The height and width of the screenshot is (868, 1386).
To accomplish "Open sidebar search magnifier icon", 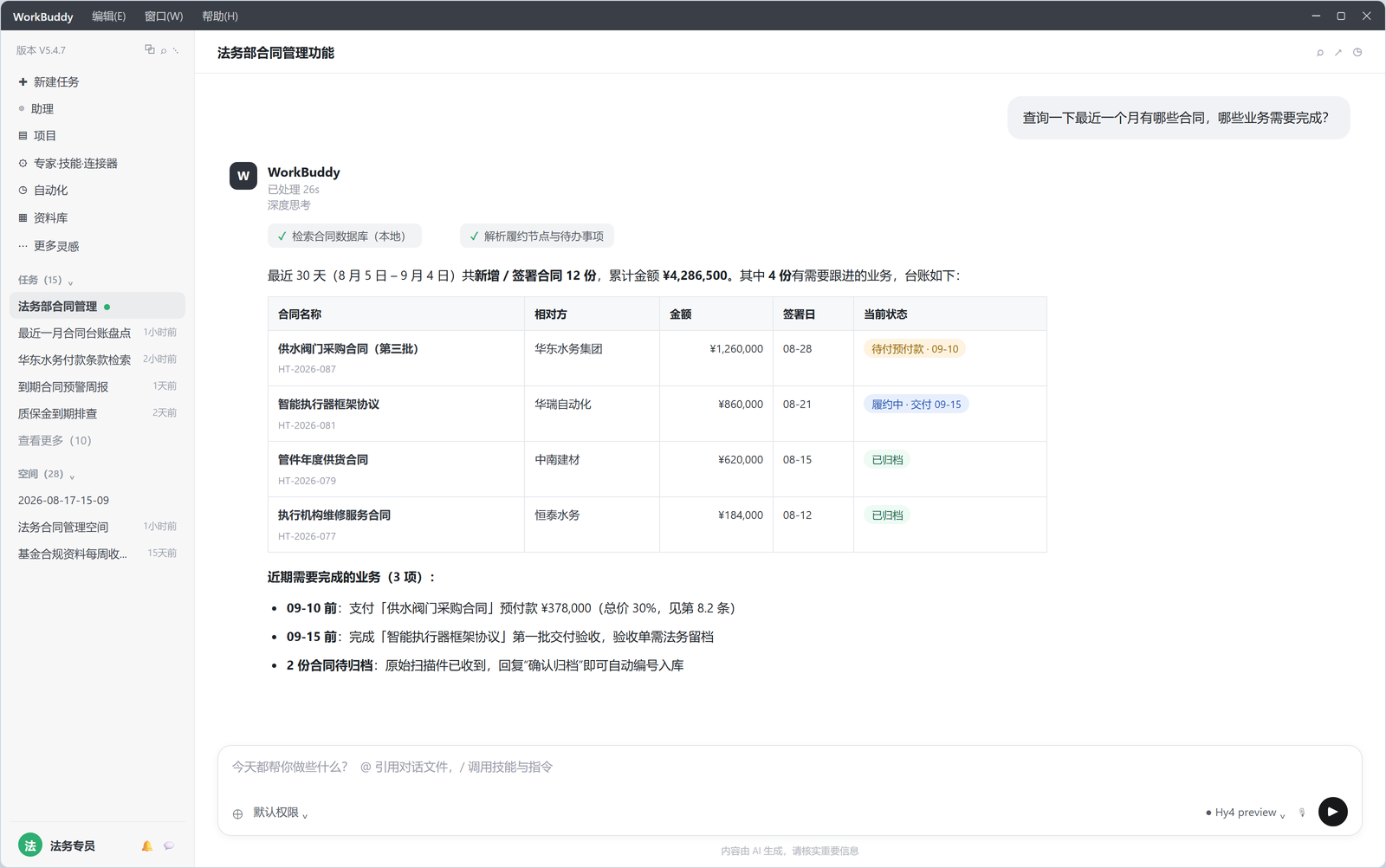I will [163, 50].
